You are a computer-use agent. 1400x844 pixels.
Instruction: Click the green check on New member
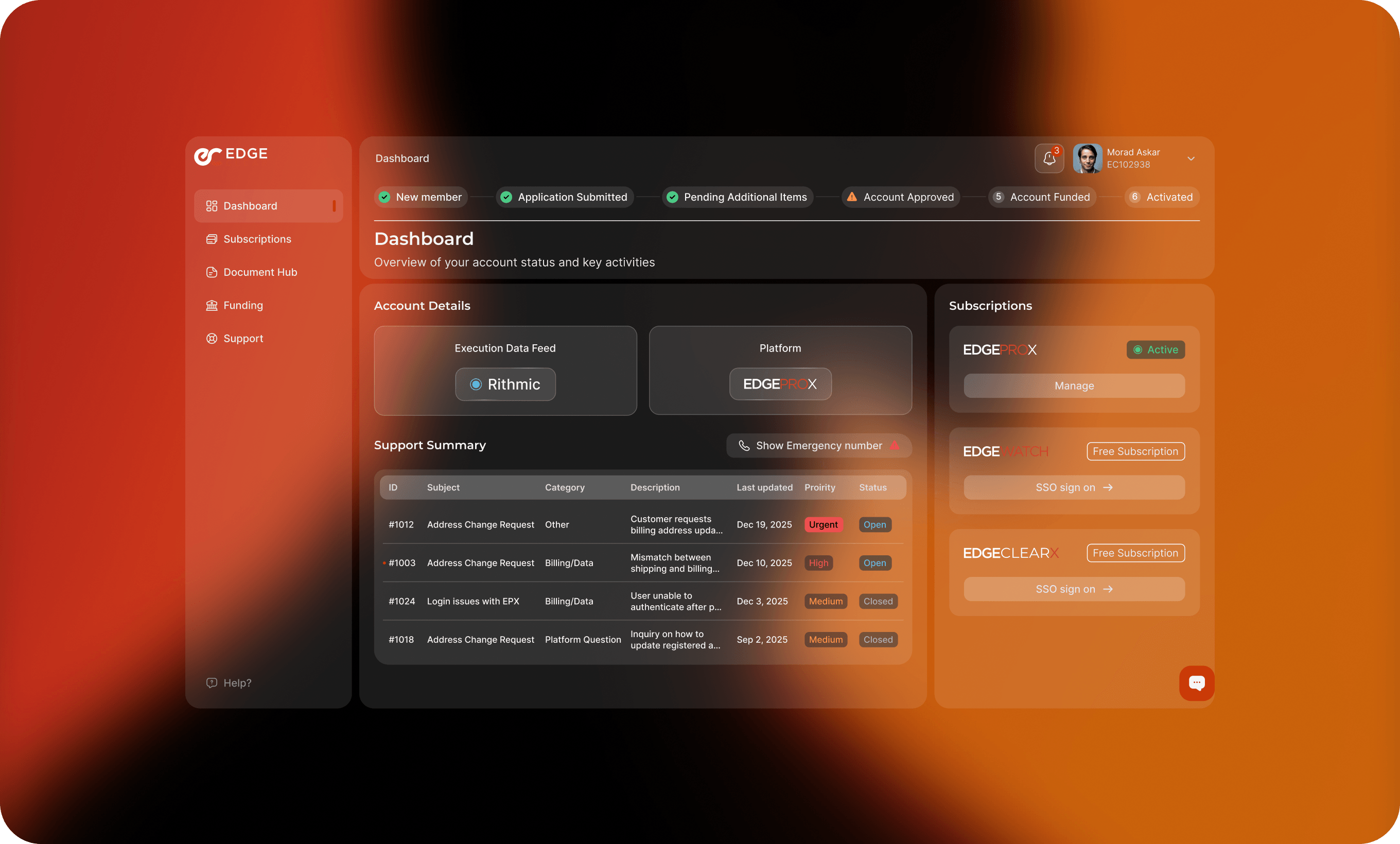click(x=384, y=197)
